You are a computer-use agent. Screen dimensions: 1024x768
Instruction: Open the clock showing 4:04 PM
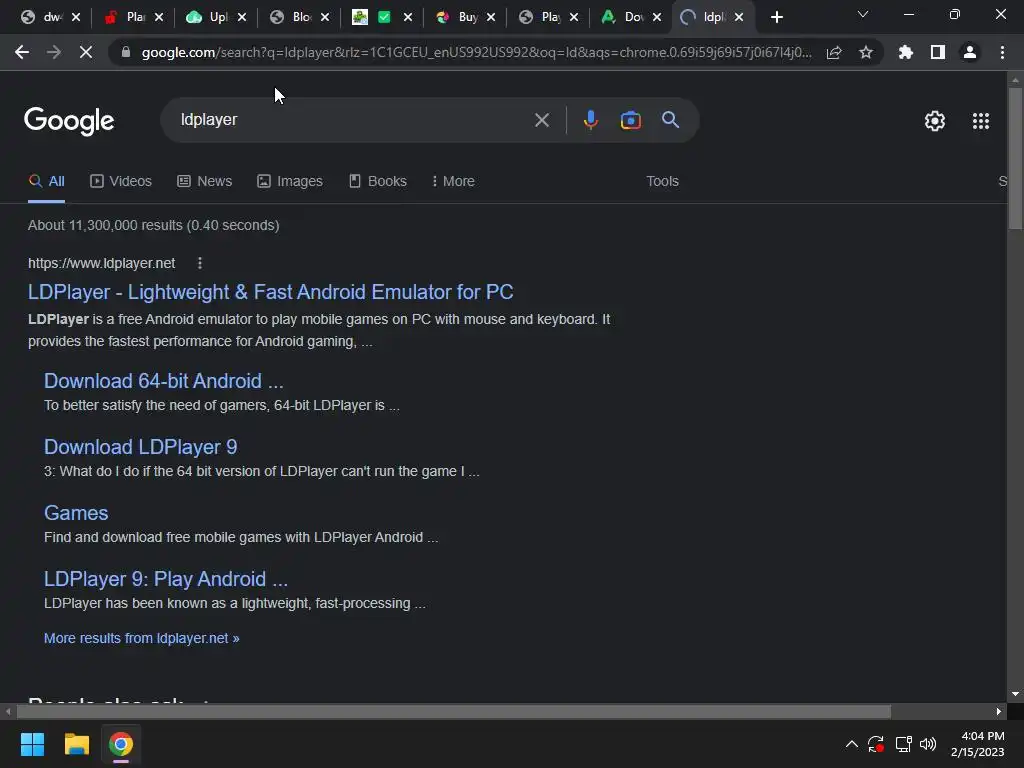point(978,744)
